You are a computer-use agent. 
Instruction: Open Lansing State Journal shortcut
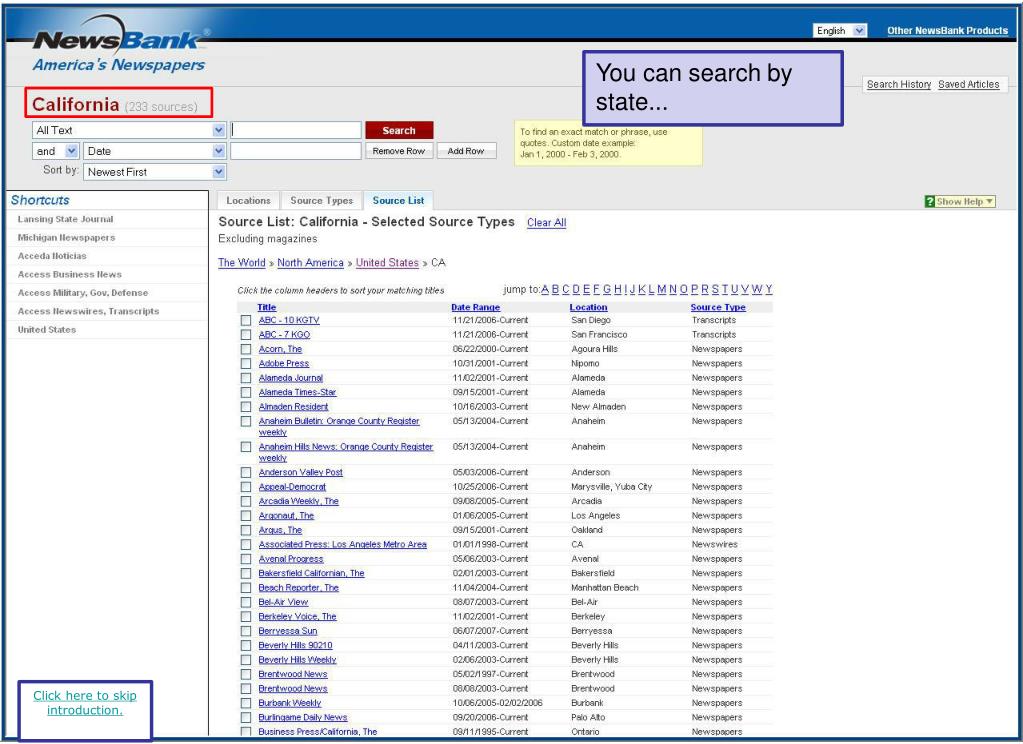65,219
